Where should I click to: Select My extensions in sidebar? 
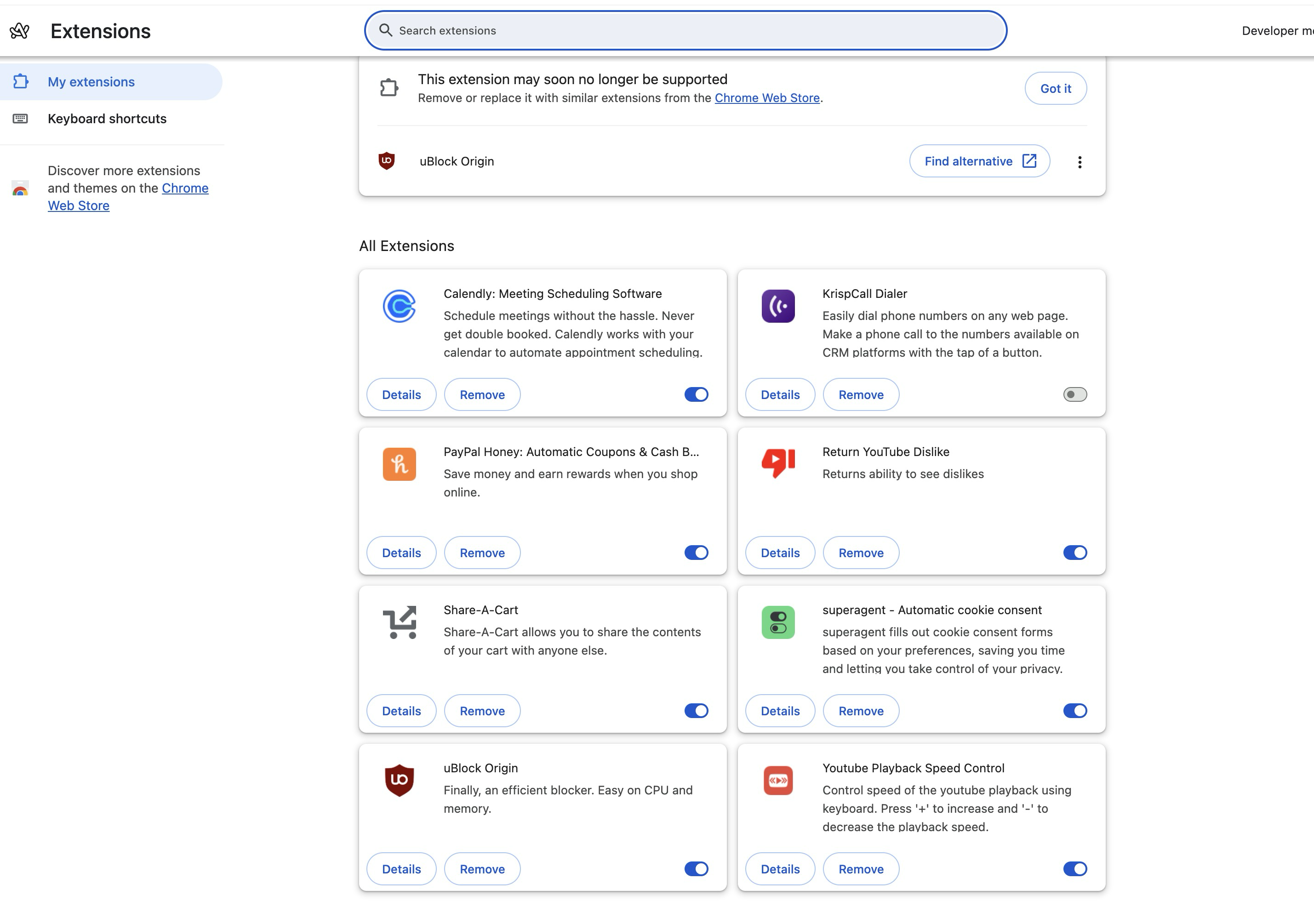[91, 82]
